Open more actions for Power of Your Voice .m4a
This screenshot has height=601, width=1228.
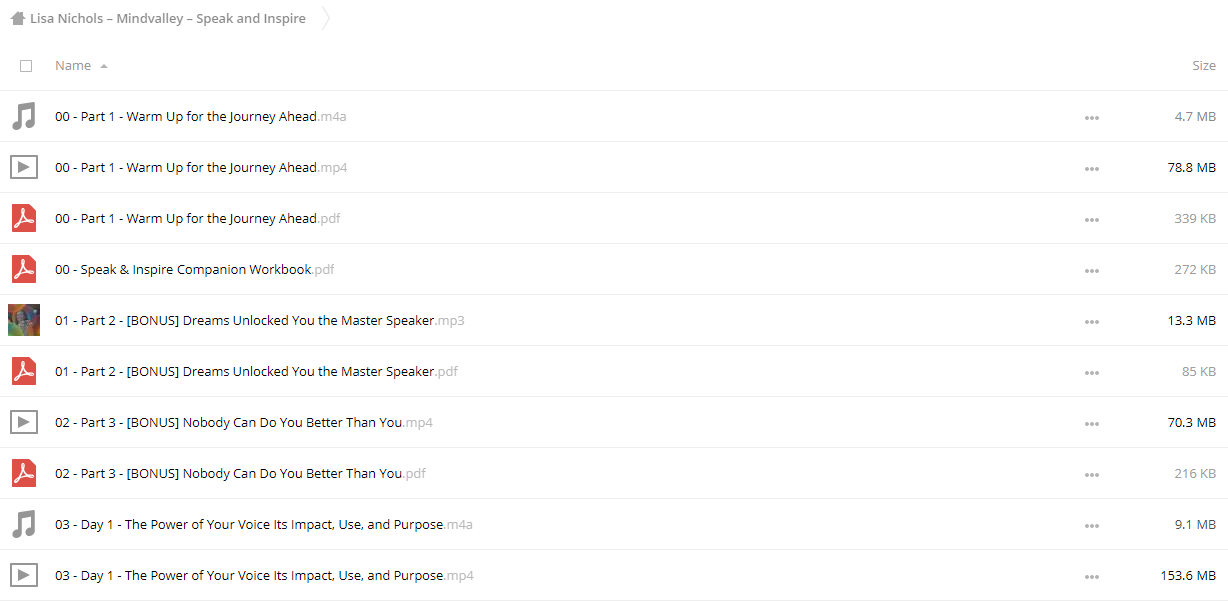1092,526
